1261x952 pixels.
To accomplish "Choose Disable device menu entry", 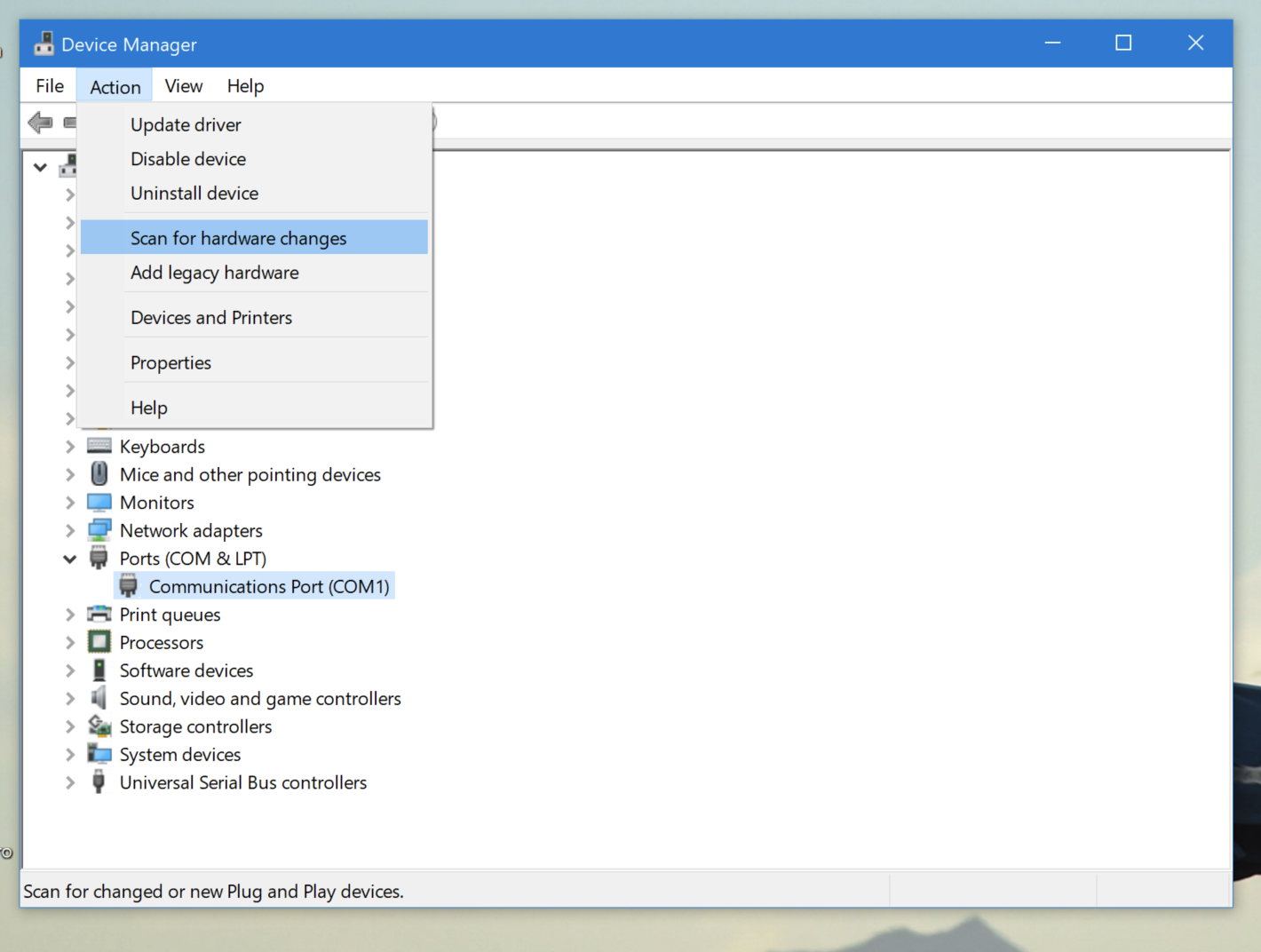I will pyautogui.click(x=254, y=159).
